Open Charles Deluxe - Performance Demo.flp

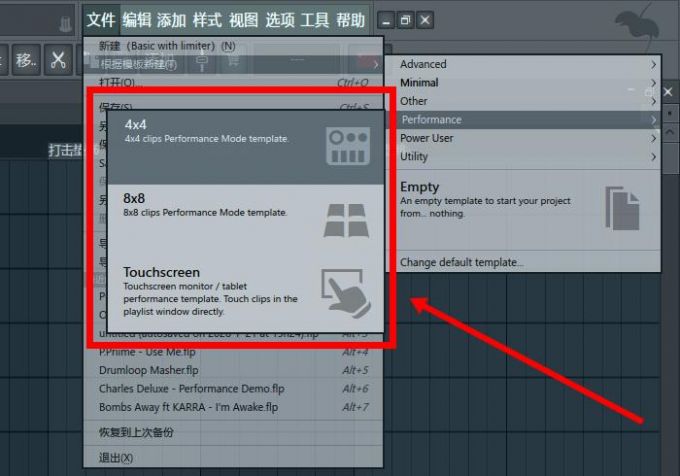[x=233, y=389]
